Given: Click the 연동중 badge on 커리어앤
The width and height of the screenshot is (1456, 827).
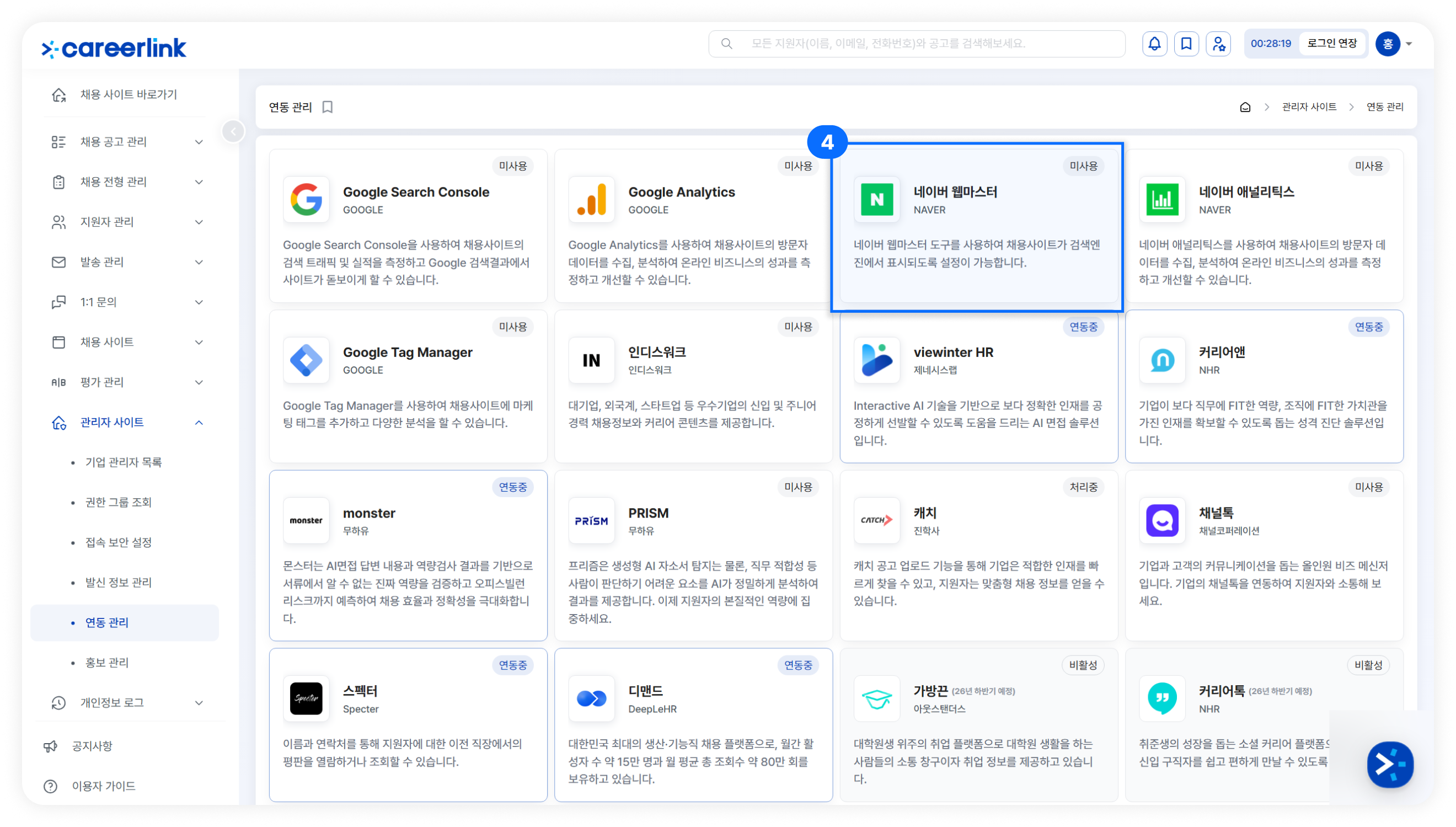Looking at the screenshot, I should coord(1368,327).
